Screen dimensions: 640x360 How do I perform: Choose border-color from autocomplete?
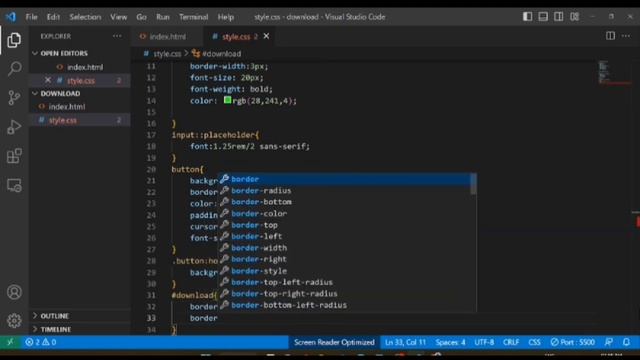344,213
